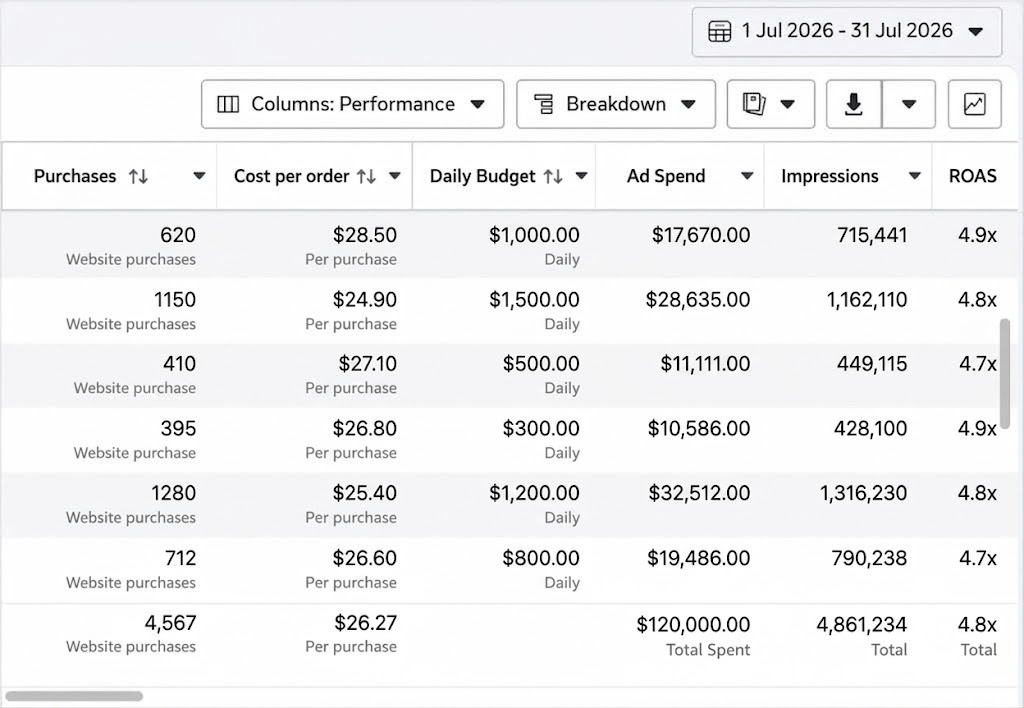Click the $25.40 cost per order value
Screen dimensions: 1024x708
tap(364, 493)
